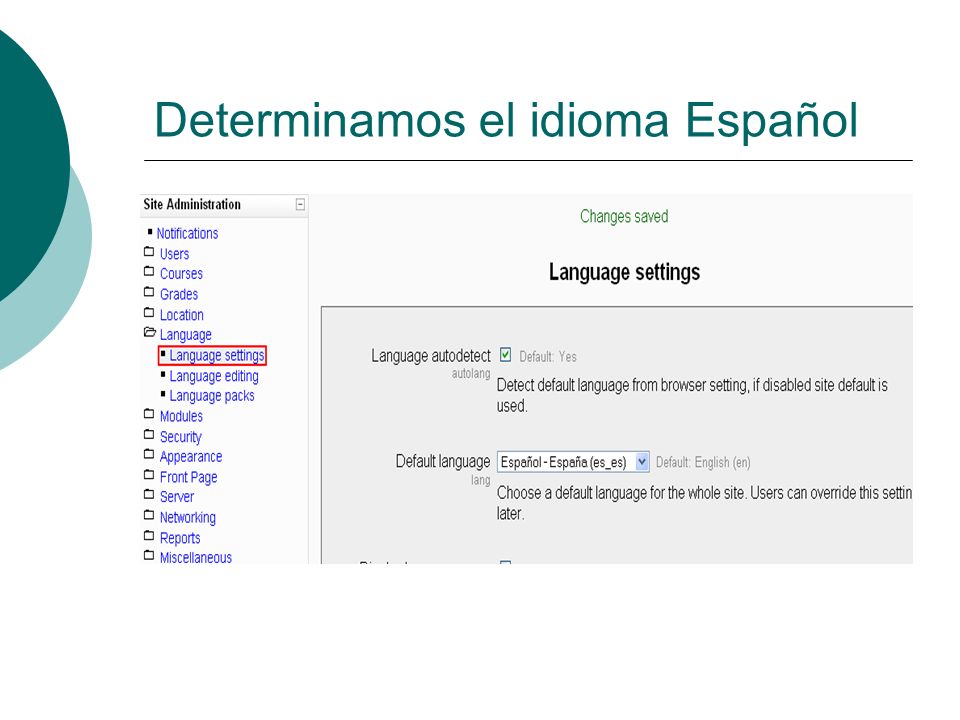Click the folder icon beside Users
Image resolution: width=960 pixels, height=720 pixels.
click(149, 252)
